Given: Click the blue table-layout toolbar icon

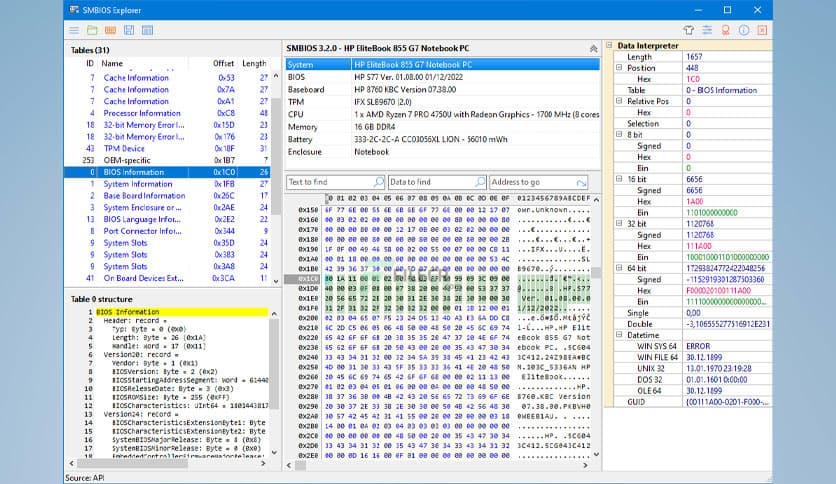Looking at the screenshot, I should 148,30.
